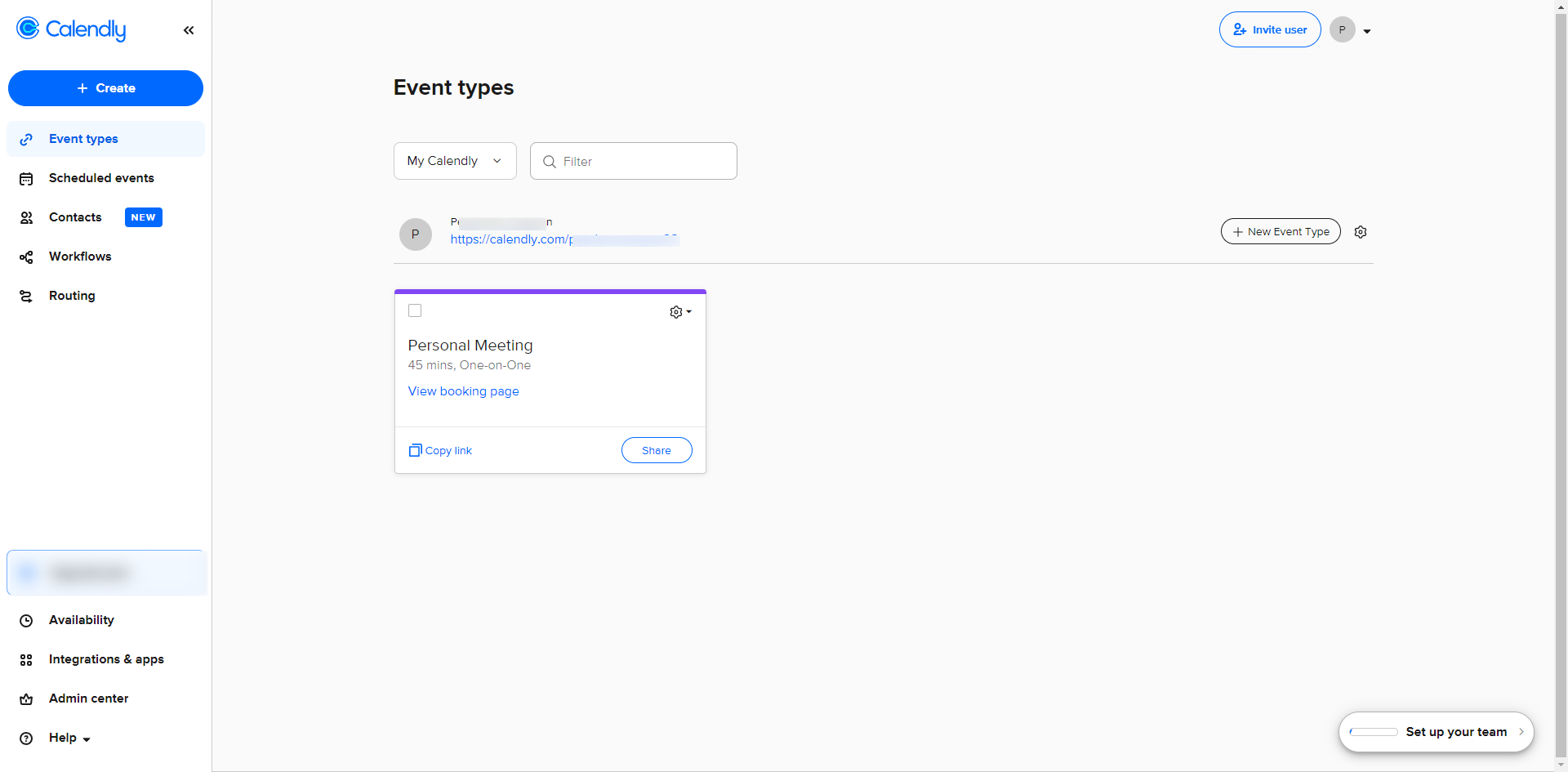Click the New Event Type button

coord(1281,231)
